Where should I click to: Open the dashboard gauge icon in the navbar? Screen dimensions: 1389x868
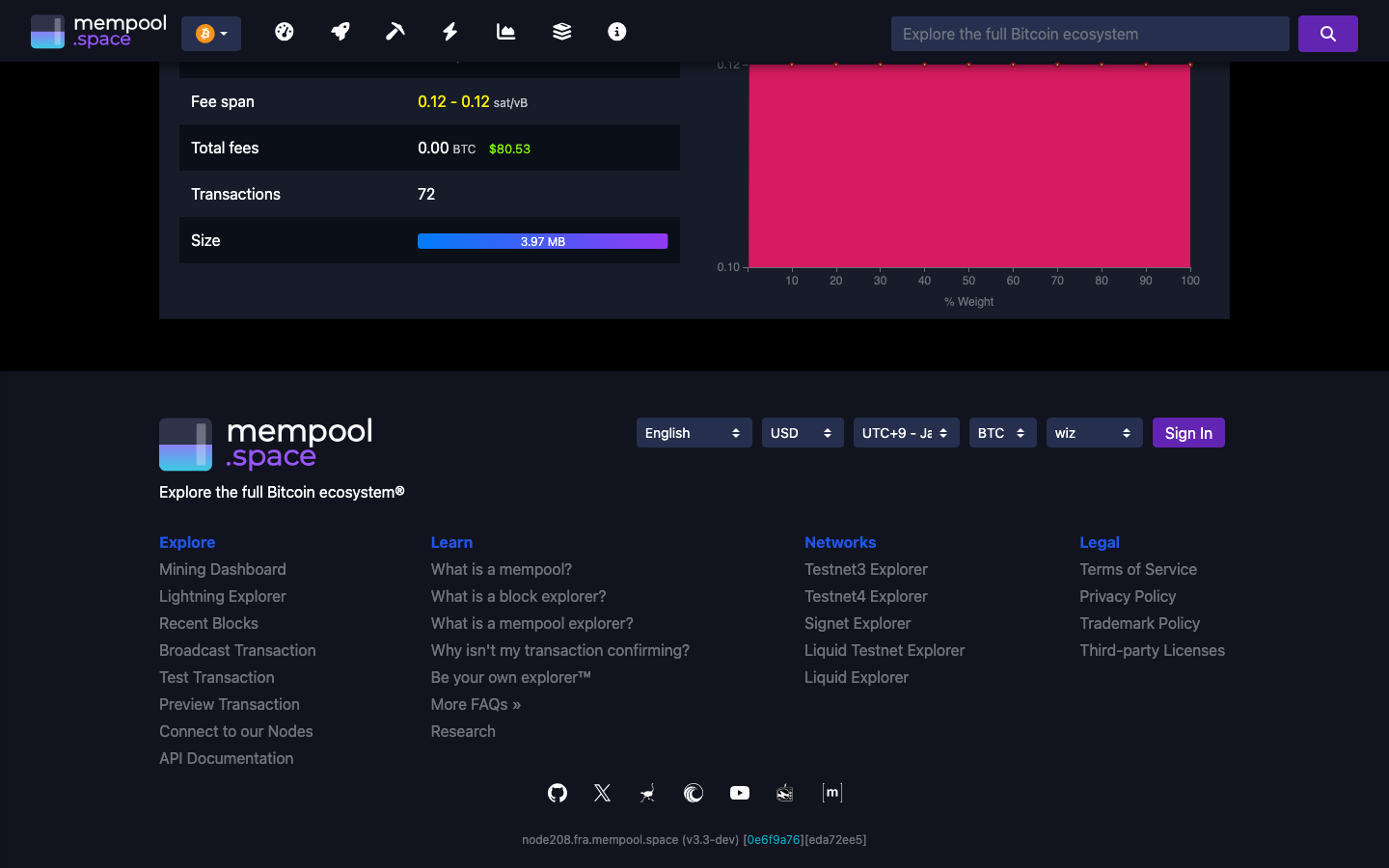pyautogui.click(x=285, y=31)
